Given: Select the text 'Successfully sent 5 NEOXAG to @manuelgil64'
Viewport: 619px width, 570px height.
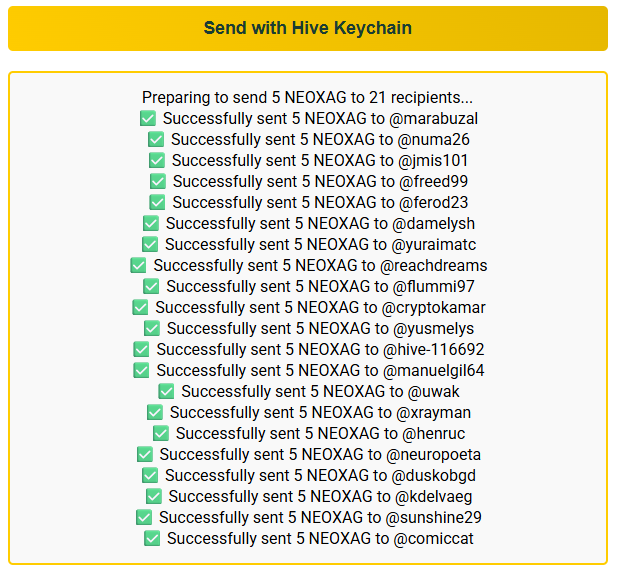Looking at the screenshot, I should [x=320, y=370].
